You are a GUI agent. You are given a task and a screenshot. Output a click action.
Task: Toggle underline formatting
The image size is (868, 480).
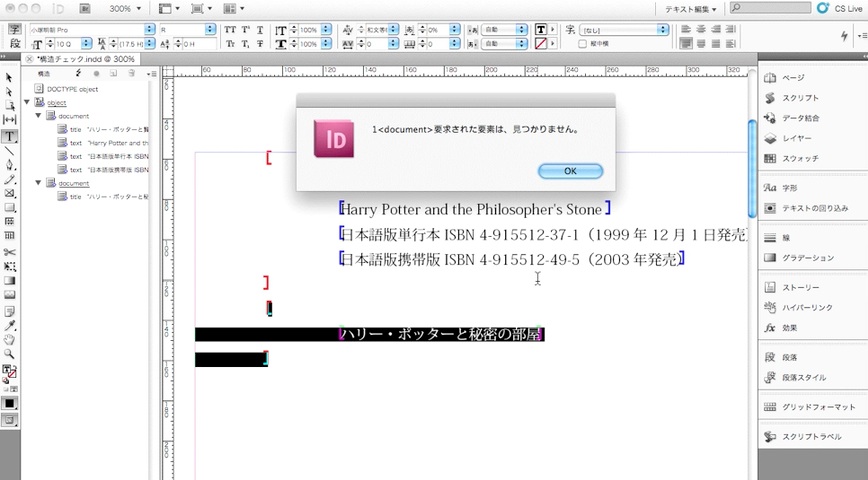point(260,30)
